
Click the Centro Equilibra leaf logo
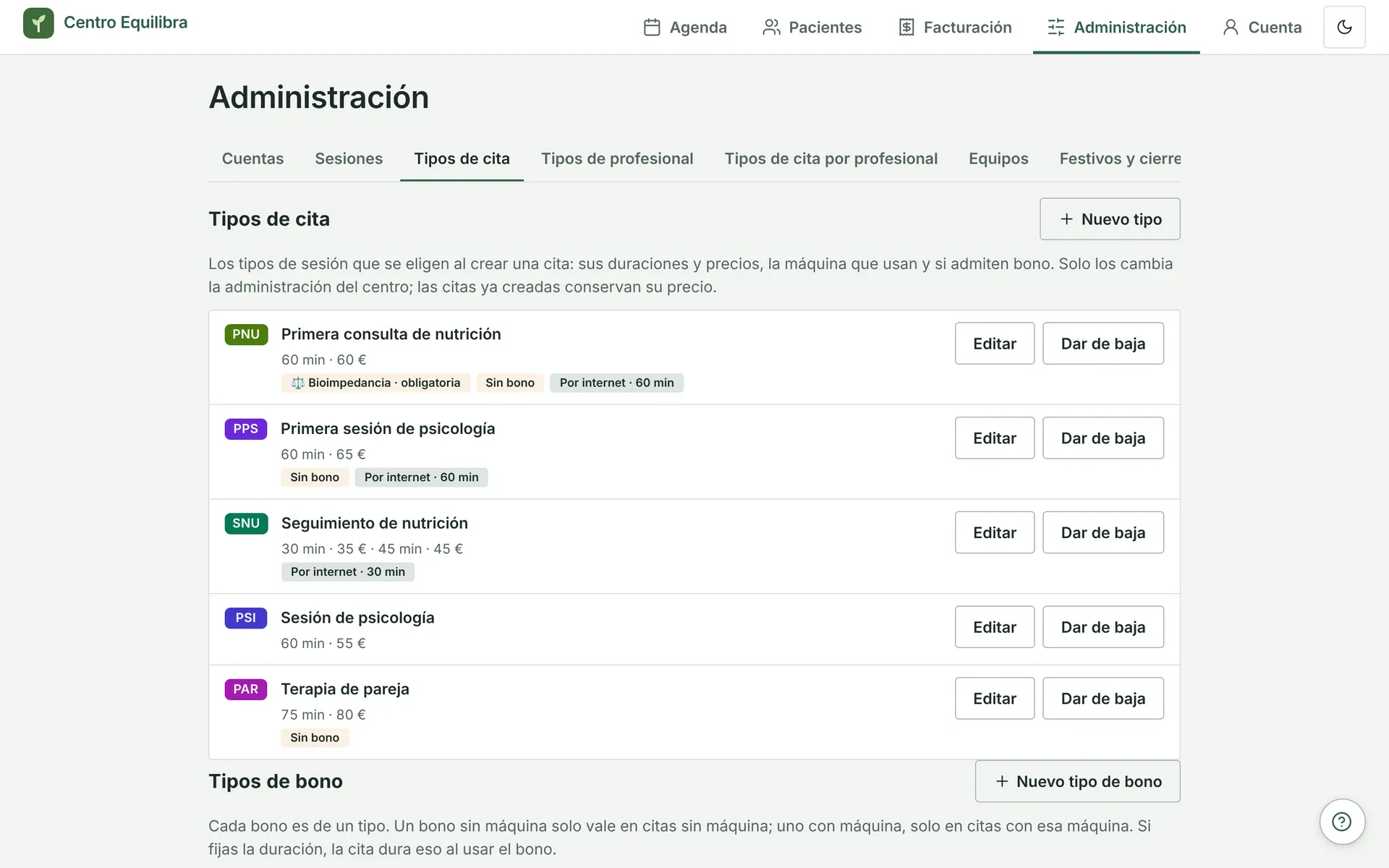click(38, 23)
